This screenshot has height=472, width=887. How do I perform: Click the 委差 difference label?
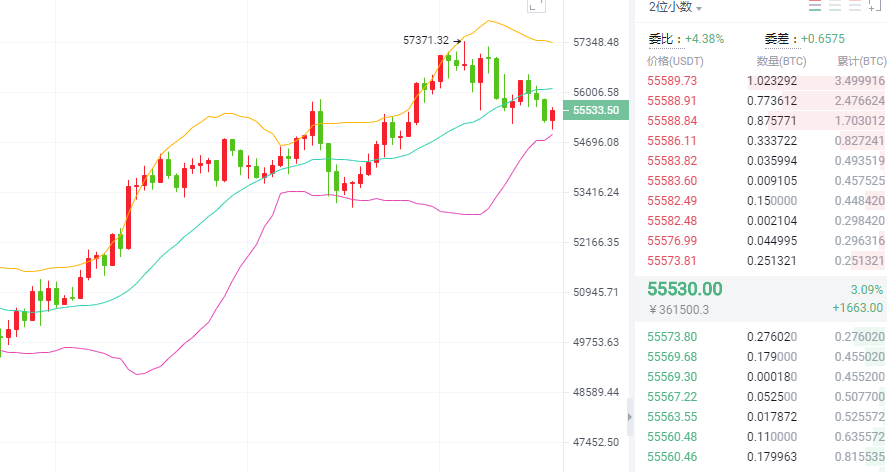pyautogui.click(x=778, y=39)
